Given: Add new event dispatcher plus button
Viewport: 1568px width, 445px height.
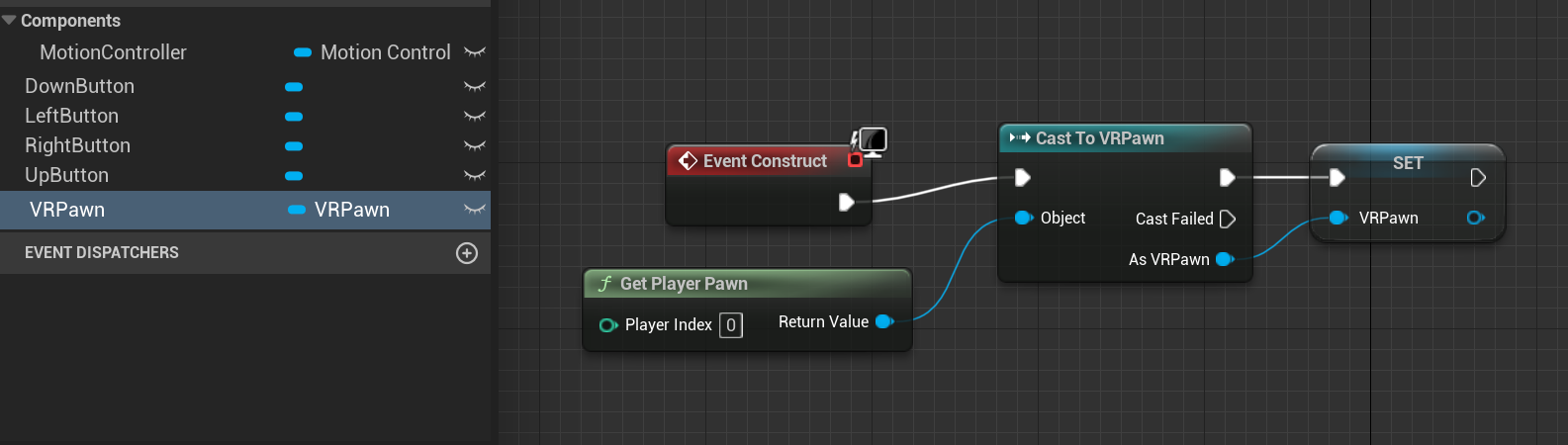Looking at the screenshot, I should [x=467, y=253].
